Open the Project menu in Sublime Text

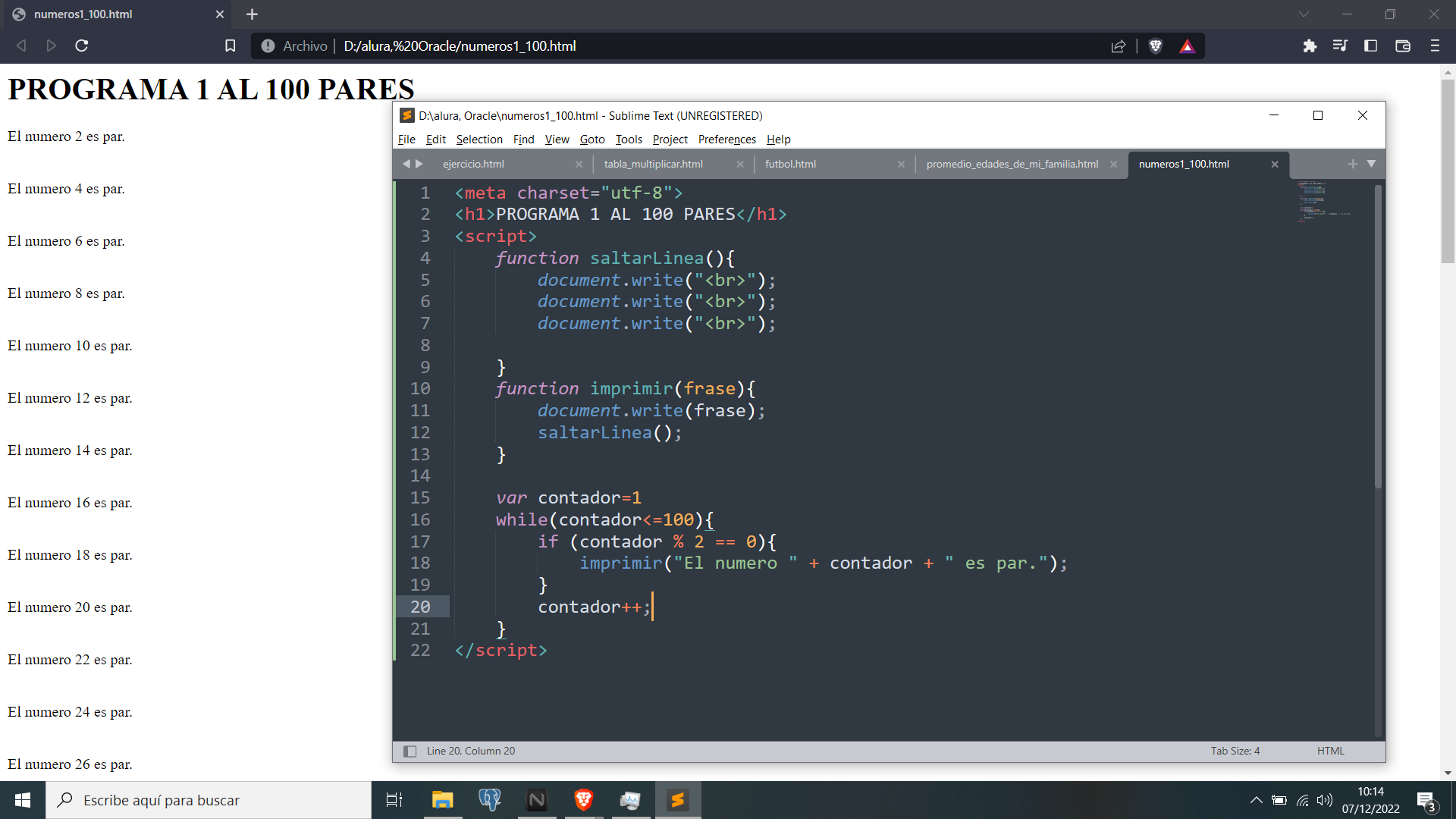[x=670, y=140]
